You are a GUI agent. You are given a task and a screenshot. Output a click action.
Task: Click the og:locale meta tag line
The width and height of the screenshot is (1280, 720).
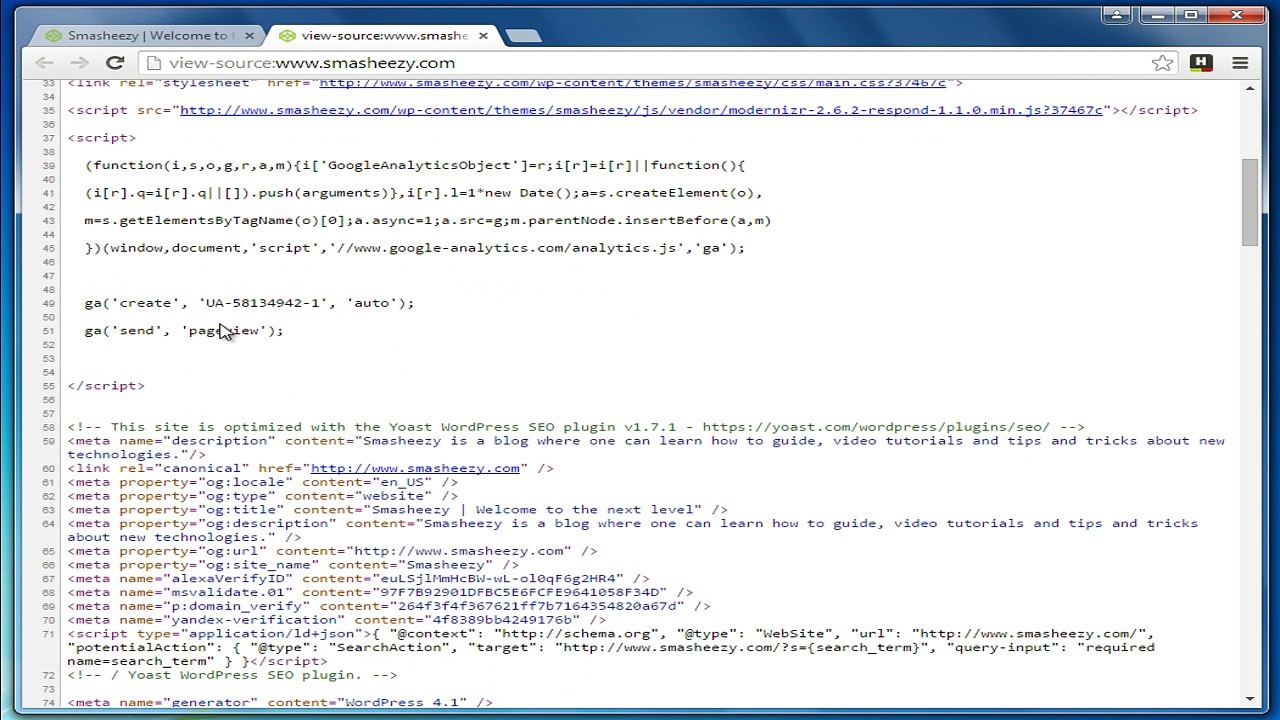[x=263, y=482]
